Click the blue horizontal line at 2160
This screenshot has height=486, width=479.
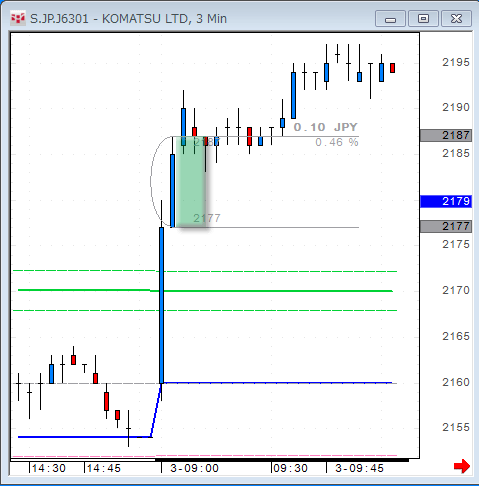coord(277,383)
